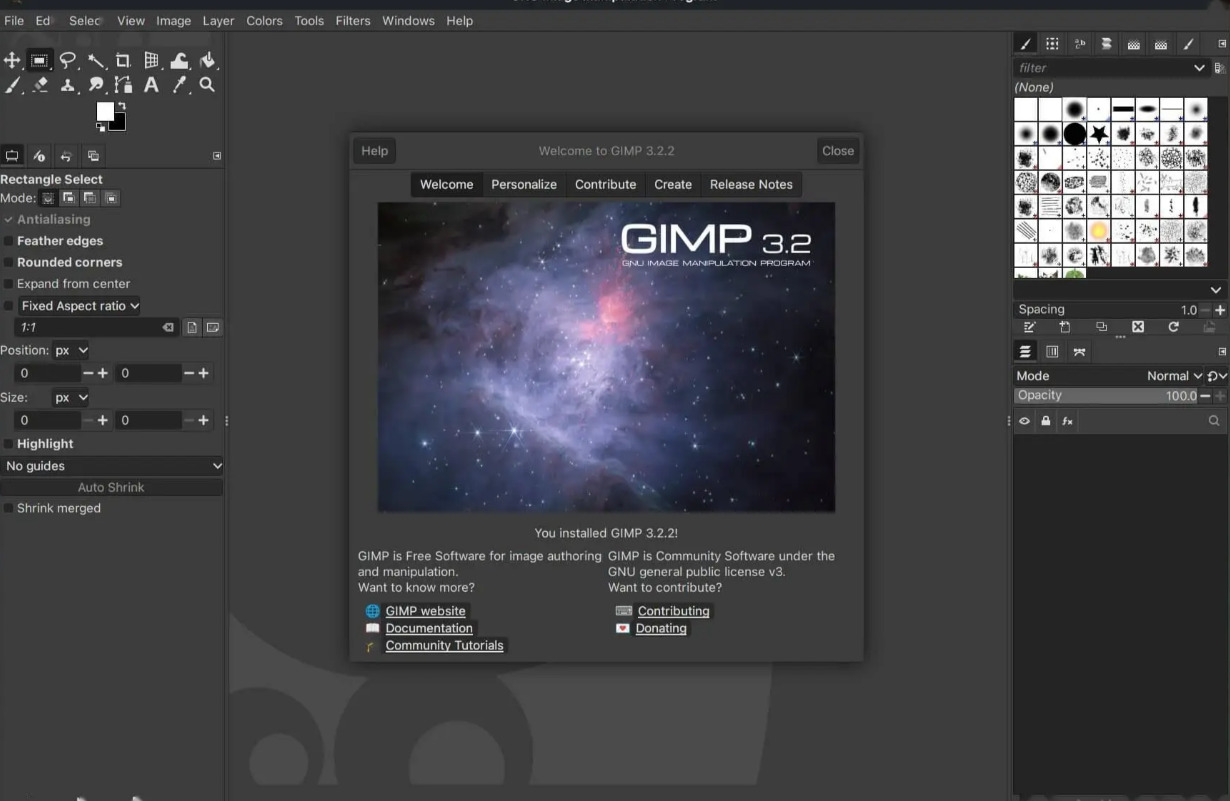The height and width of the screenshot is (801, 1230).
Task: Adjust the layer Opacity slider
Action: point(1106,396)
